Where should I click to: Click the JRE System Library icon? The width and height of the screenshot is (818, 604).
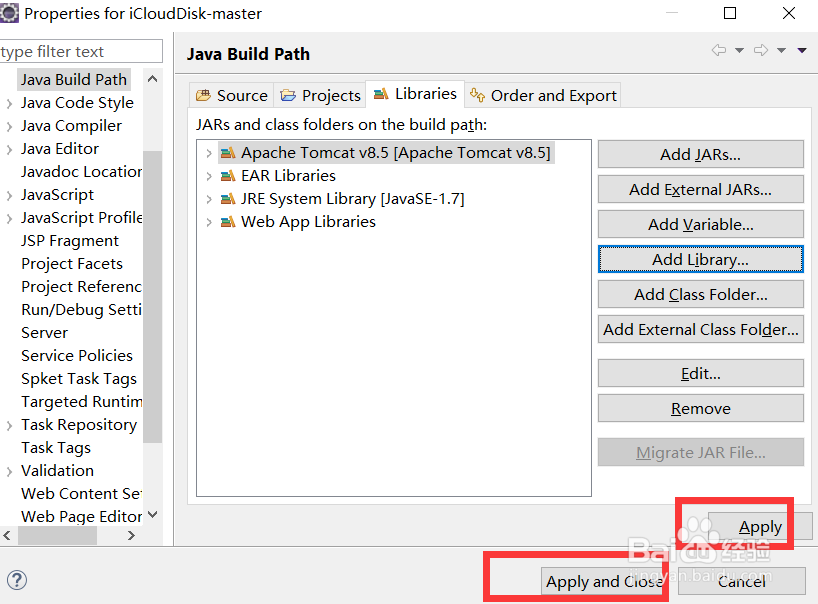click(228, 199)
